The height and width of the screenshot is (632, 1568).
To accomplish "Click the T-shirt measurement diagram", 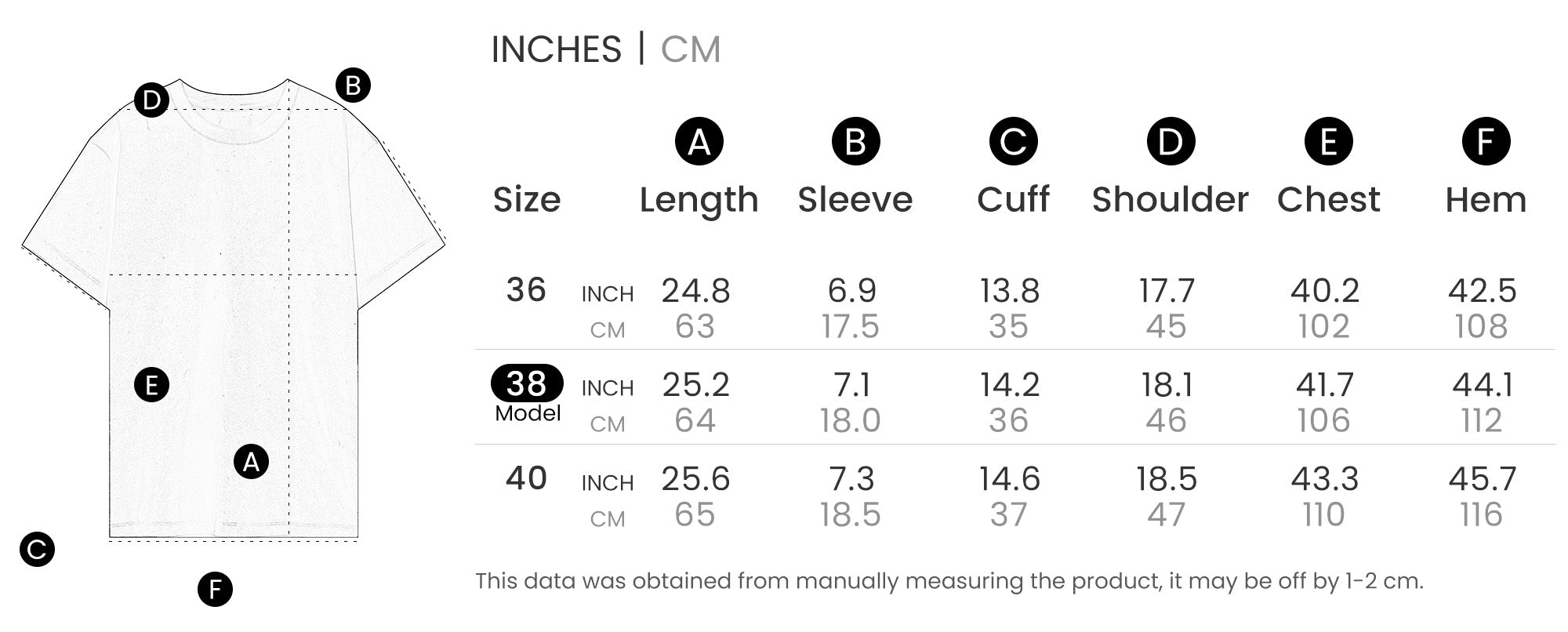I will point(234,314).
